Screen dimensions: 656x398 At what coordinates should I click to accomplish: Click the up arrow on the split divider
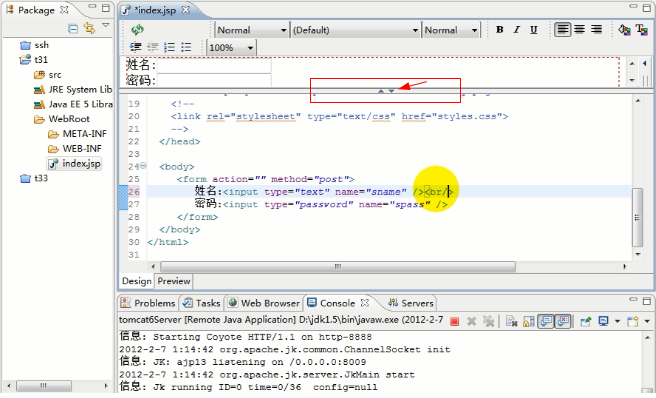click(381, 90)
